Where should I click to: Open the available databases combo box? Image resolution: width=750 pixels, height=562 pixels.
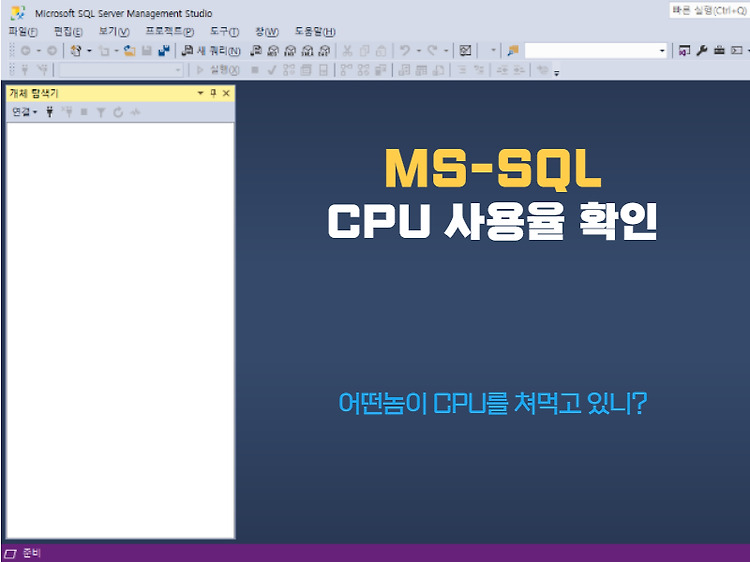(x=121, y=70)
